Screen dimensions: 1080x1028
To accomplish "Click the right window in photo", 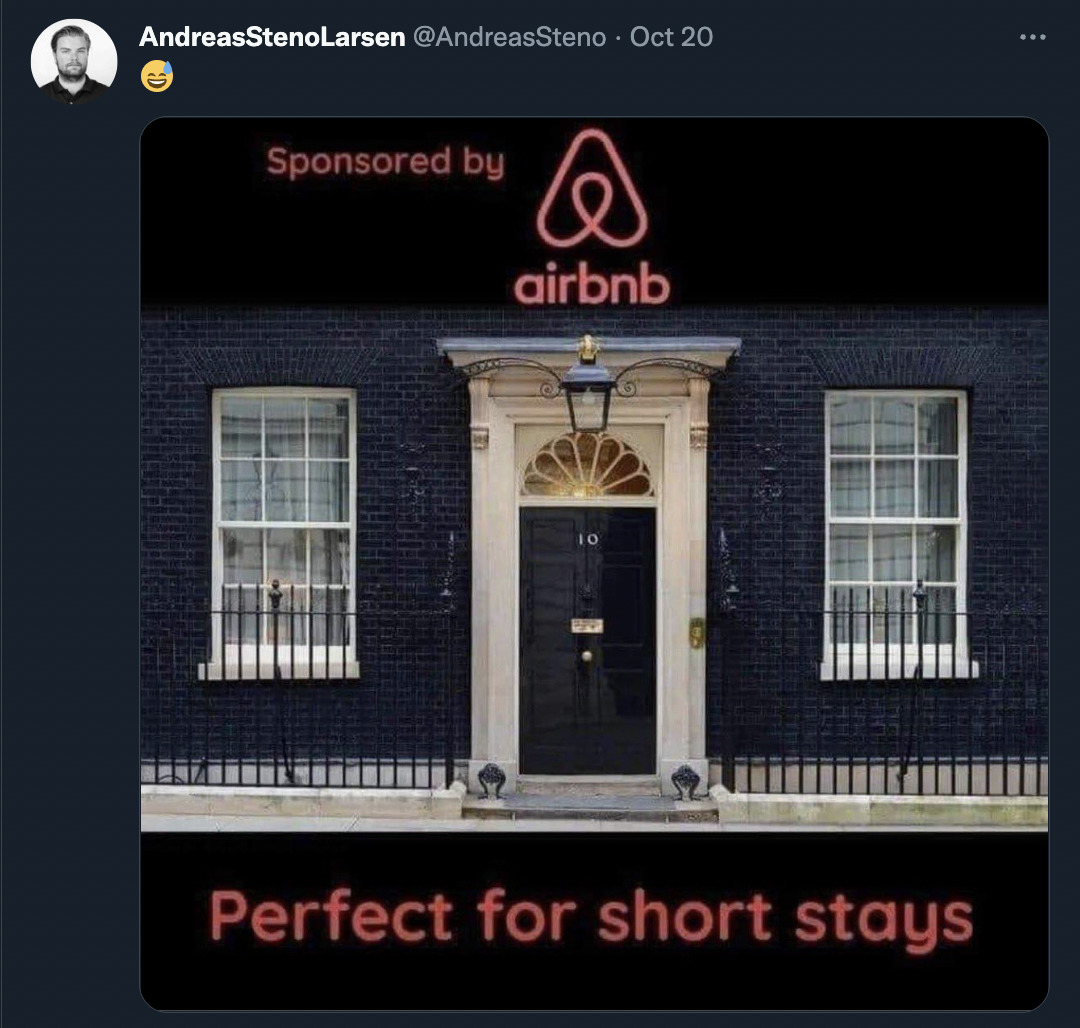I will tap(895, 532).
